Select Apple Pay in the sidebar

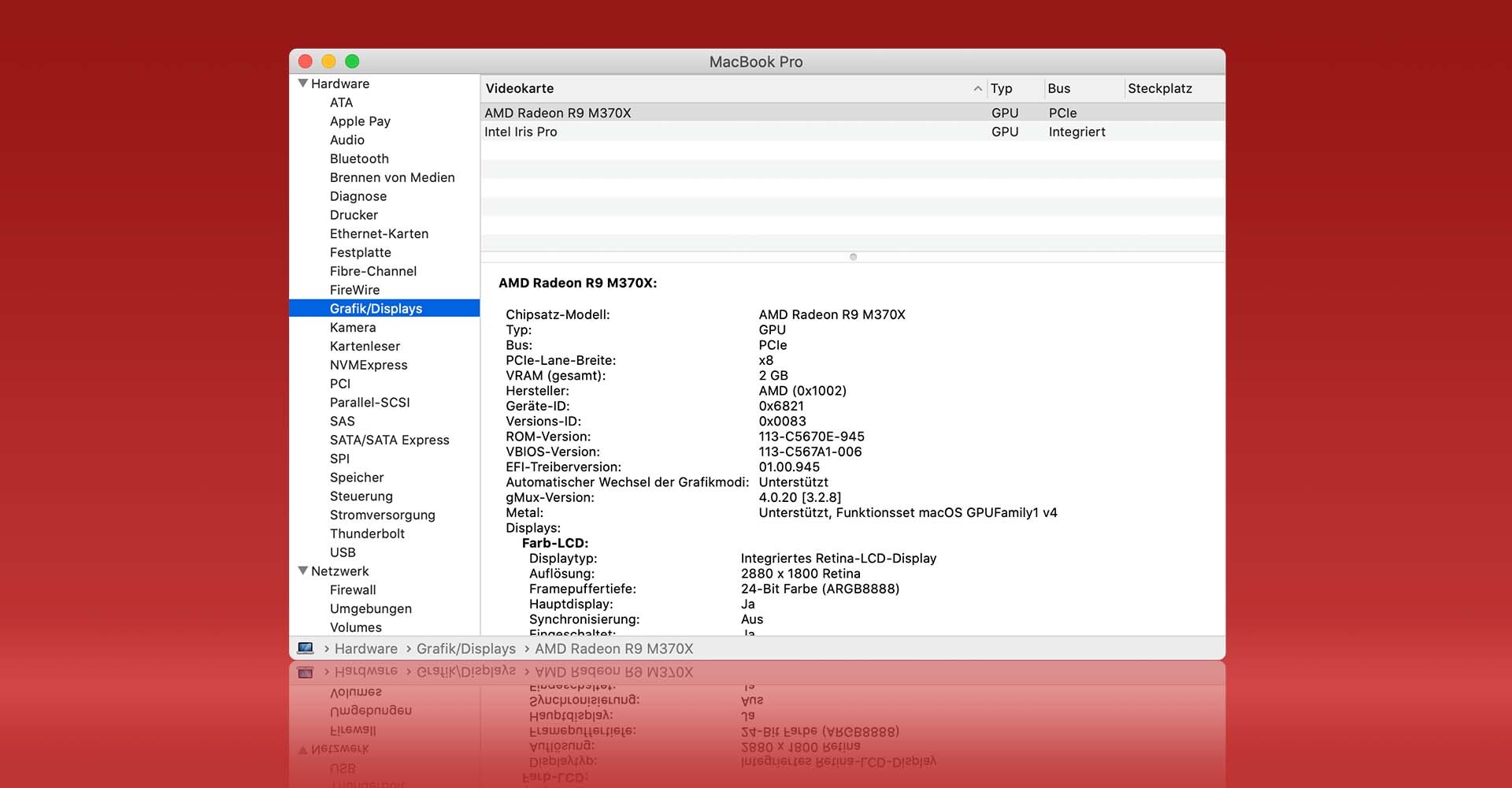coord(360,121)
